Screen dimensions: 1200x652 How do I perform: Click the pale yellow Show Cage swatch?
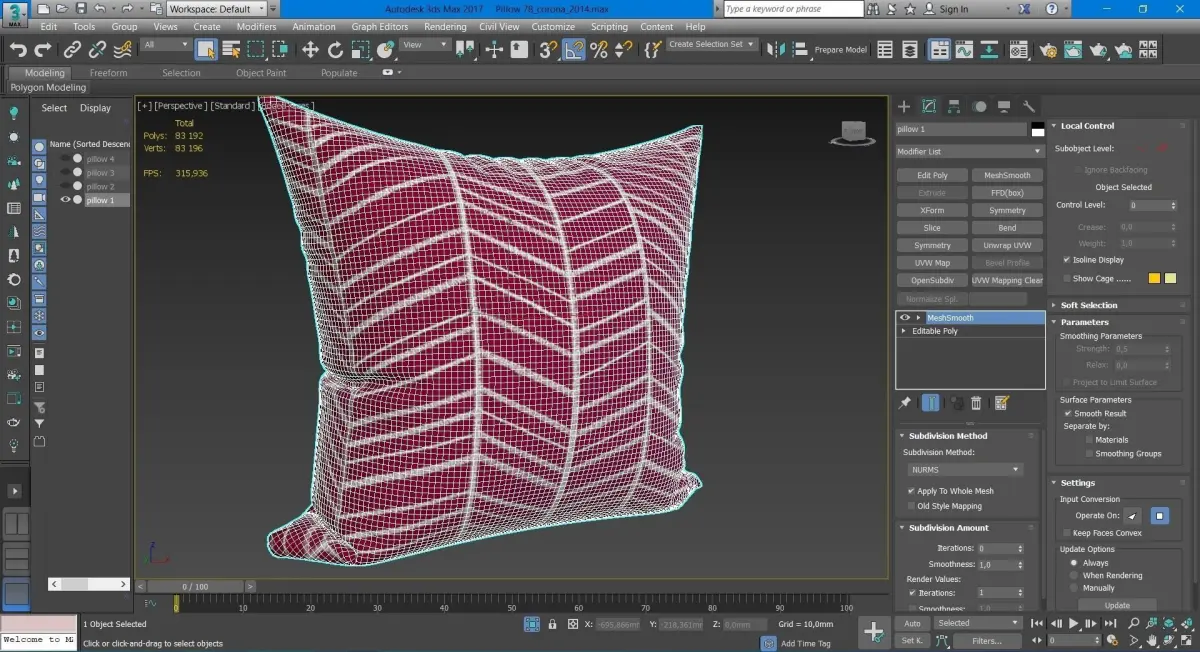tap(1170, 278)
